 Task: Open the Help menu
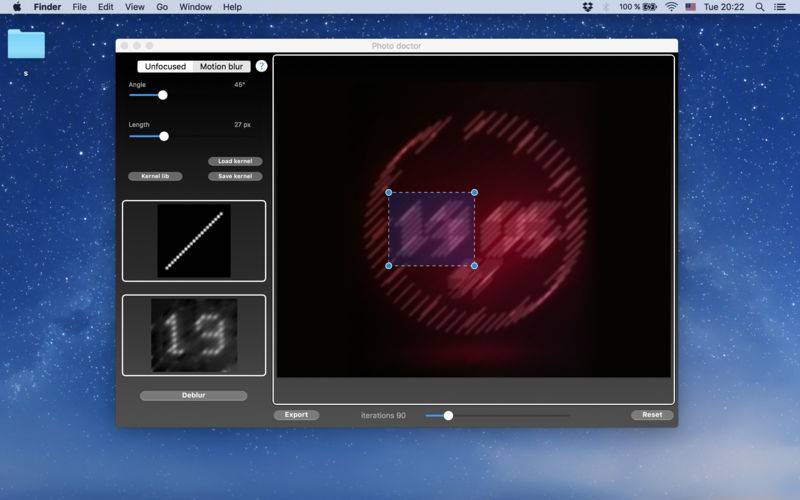(232, 7)
